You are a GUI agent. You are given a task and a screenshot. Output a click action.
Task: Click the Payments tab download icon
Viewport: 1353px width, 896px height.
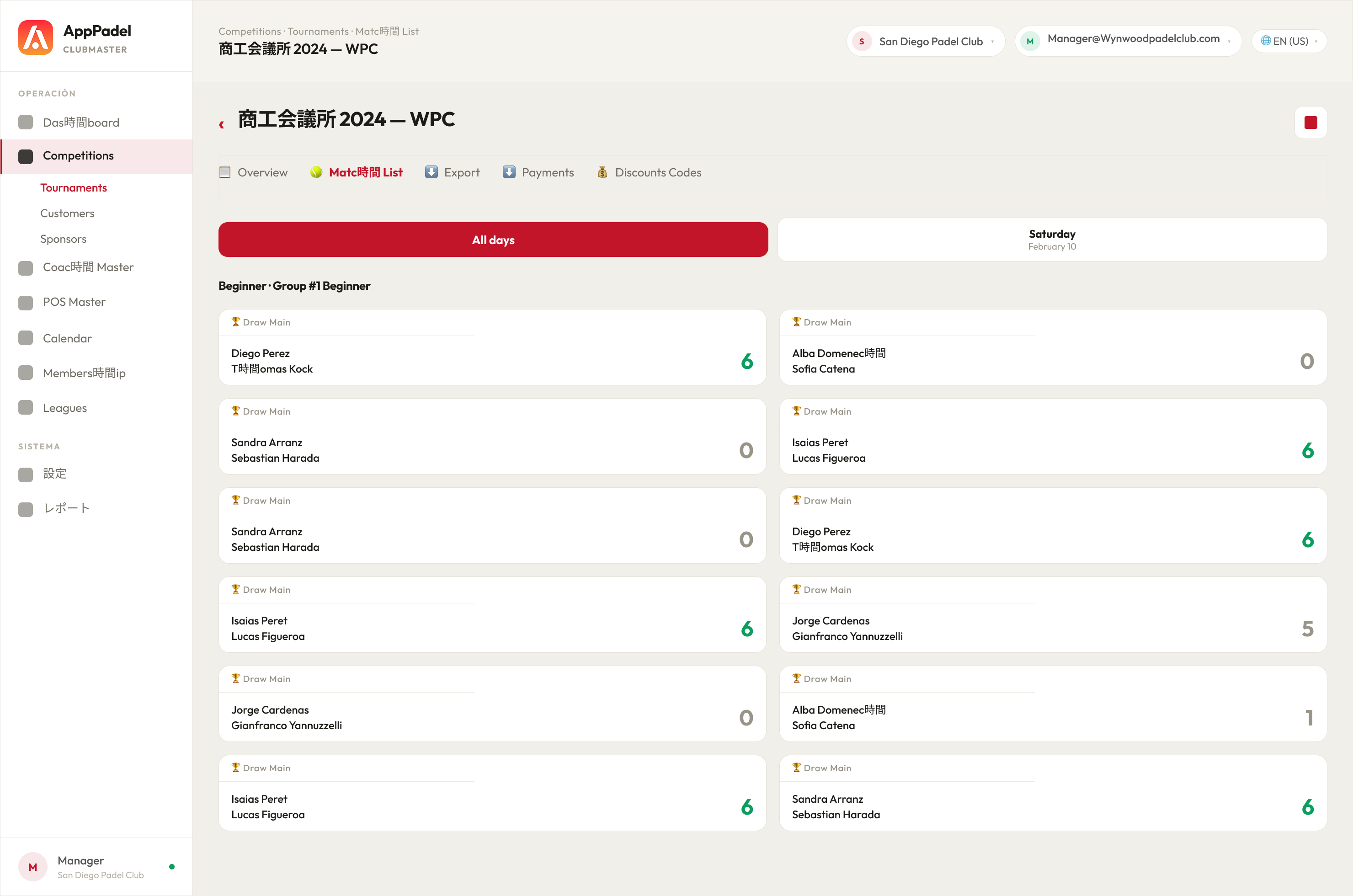pos(509,172)
